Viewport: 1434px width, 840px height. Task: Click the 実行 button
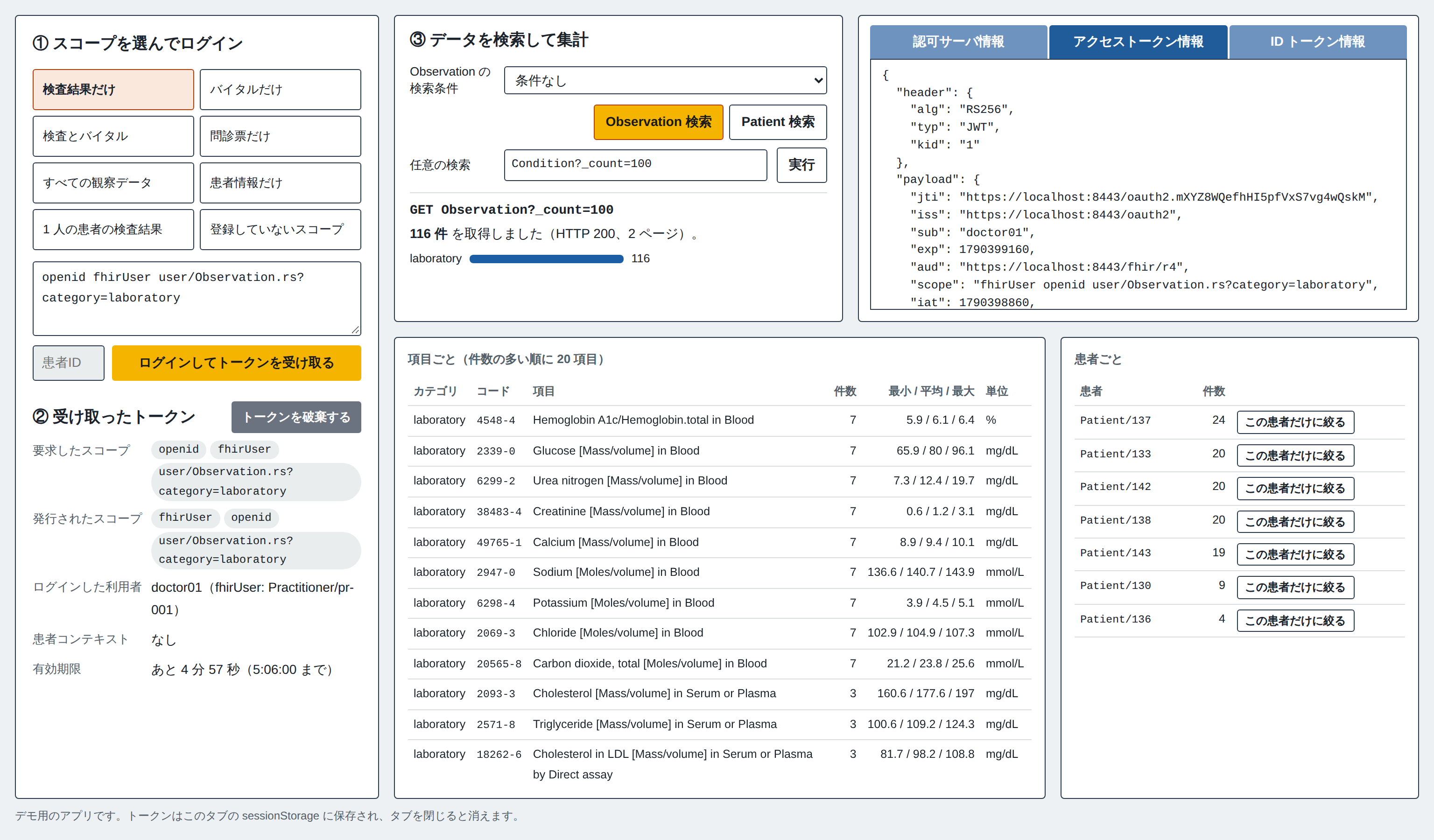click(x=802, y=165)
